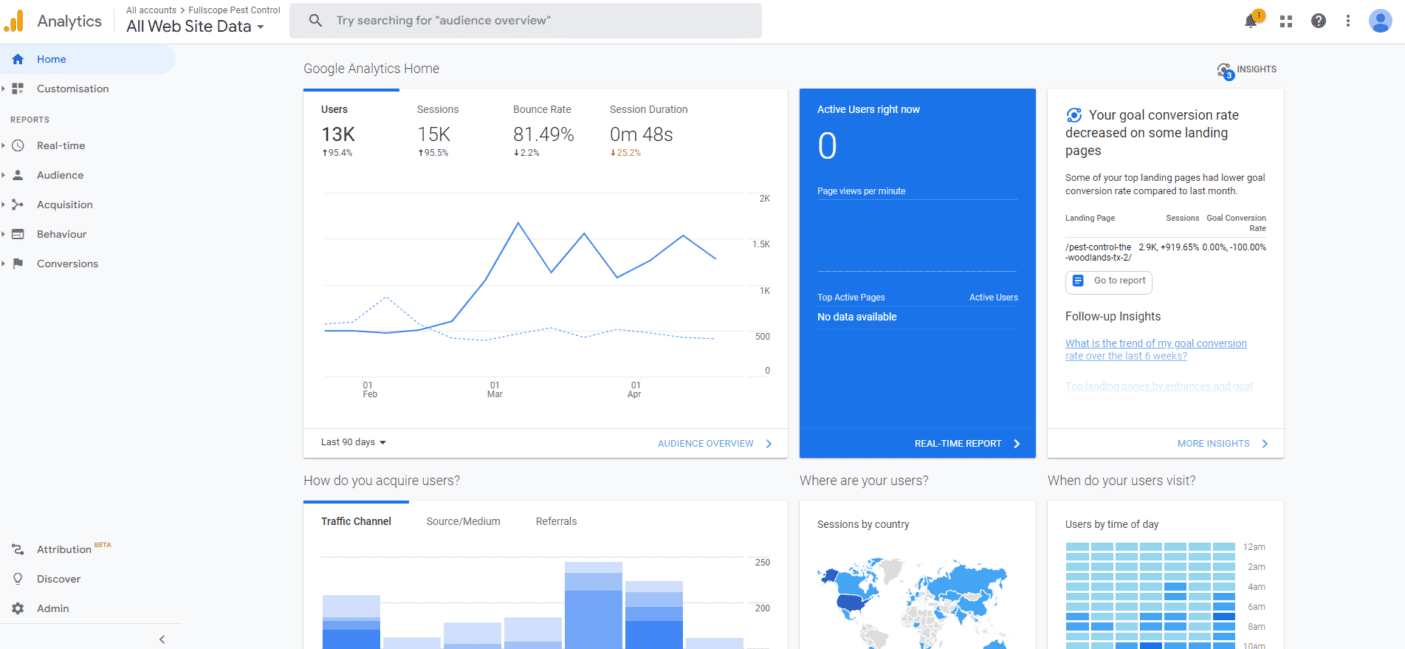Screen dimensions: 1405x649
Task: Open the three-dot more options menu
Action: pyautogui.click(x=1348, y=21)
